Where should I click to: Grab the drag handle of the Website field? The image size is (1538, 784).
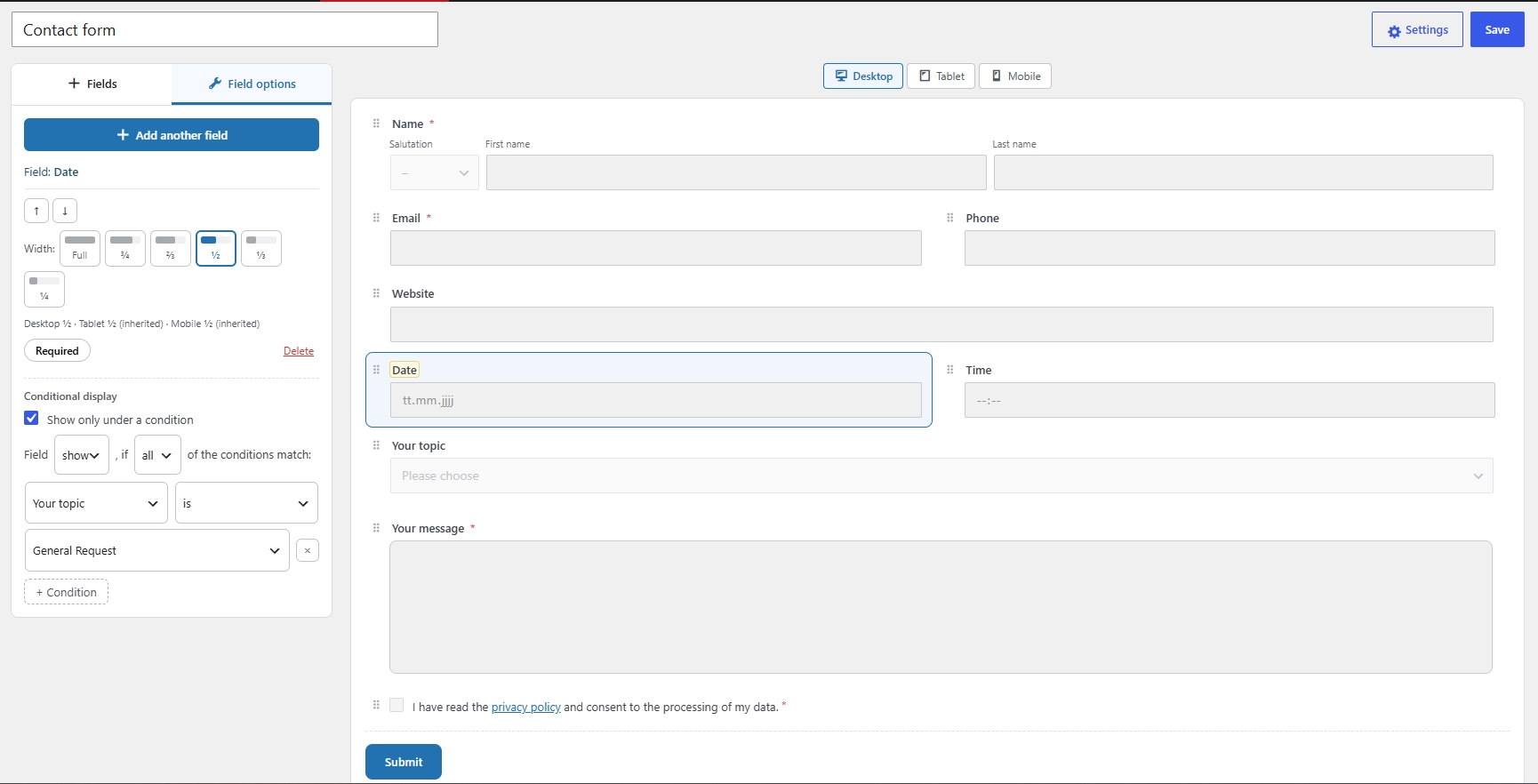click(x=376, y=293)
